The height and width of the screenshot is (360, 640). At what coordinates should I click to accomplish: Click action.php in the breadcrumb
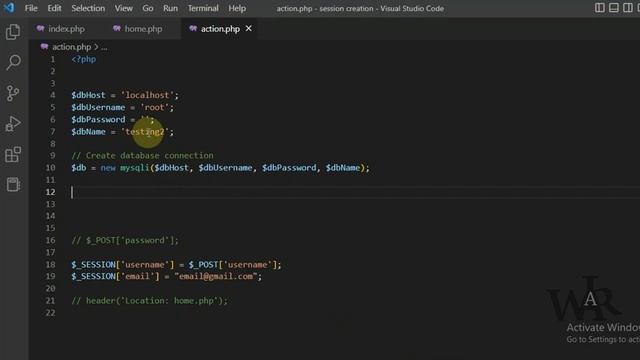pos(71,47)
